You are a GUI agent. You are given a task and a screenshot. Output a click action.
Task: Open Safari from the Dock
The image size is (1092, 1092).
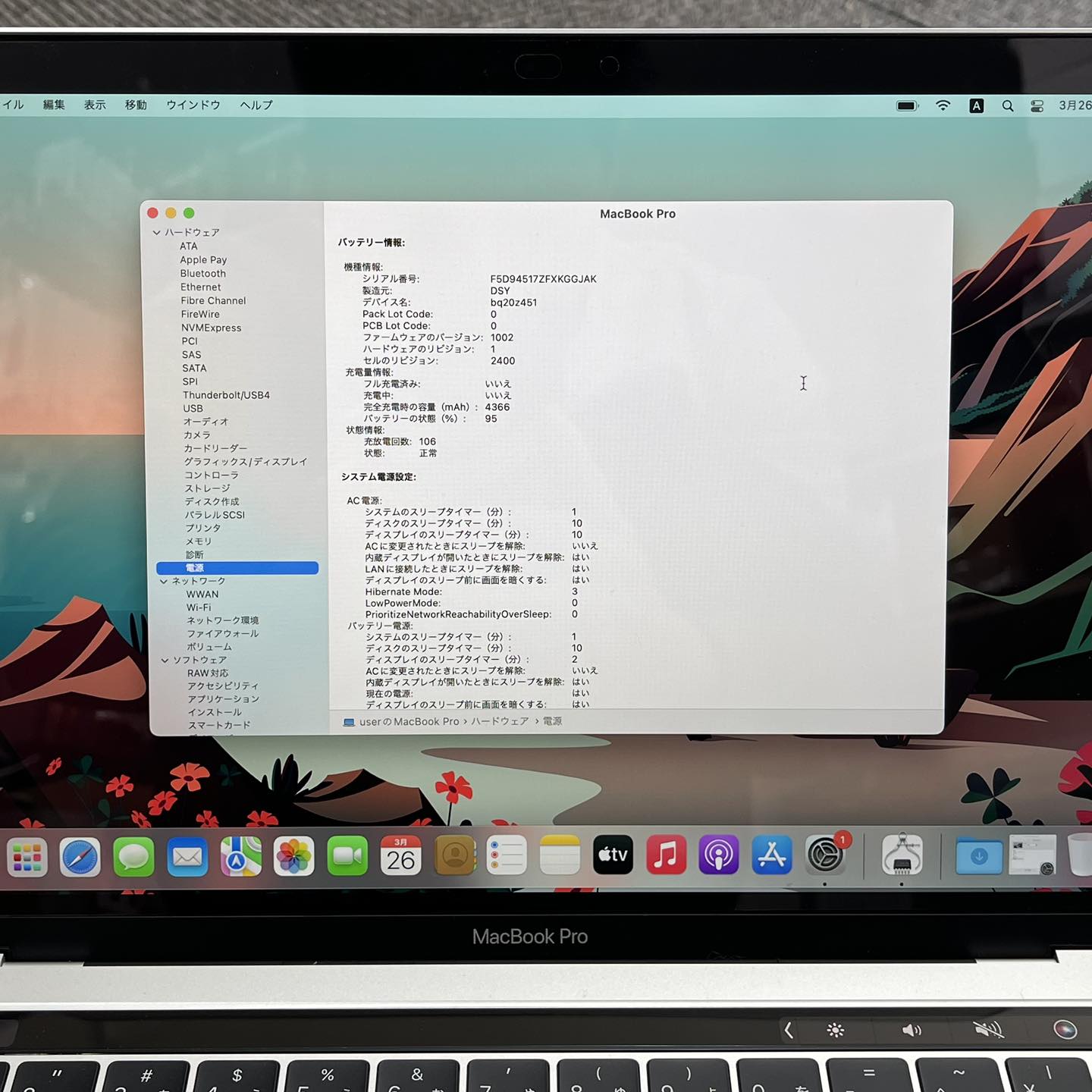point(80,858)
